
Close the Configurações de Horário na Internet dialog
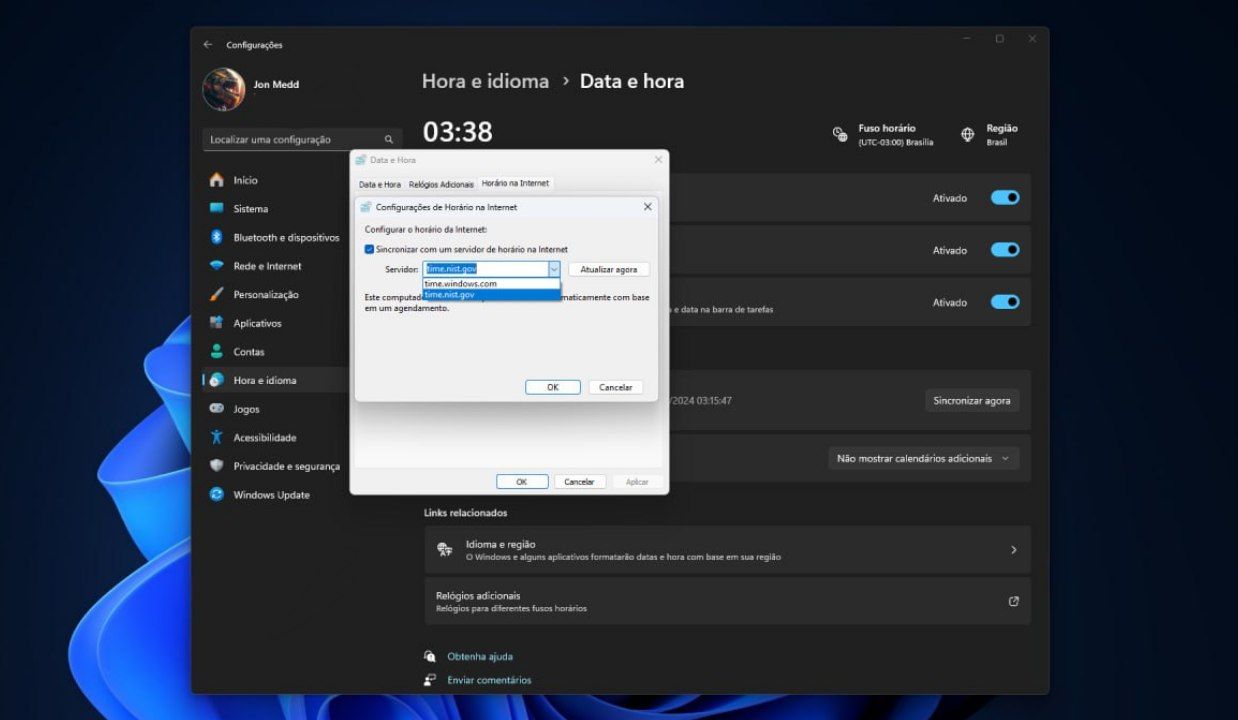647,207
